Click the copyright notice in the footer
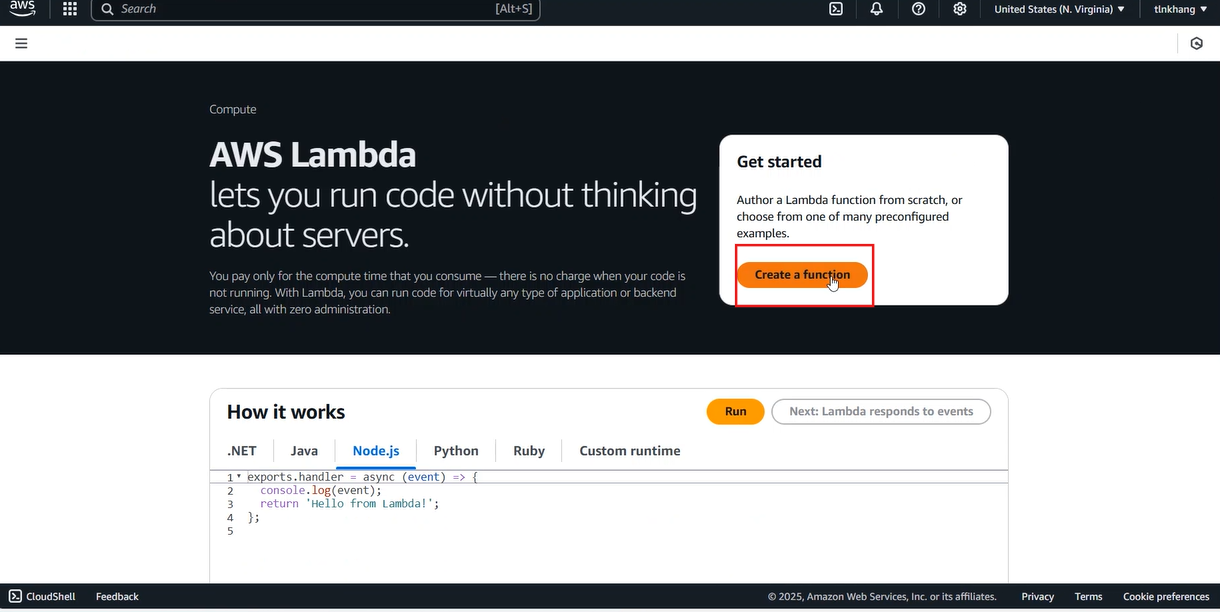Viewport: 1220px width, 612px height. point(882,597)
